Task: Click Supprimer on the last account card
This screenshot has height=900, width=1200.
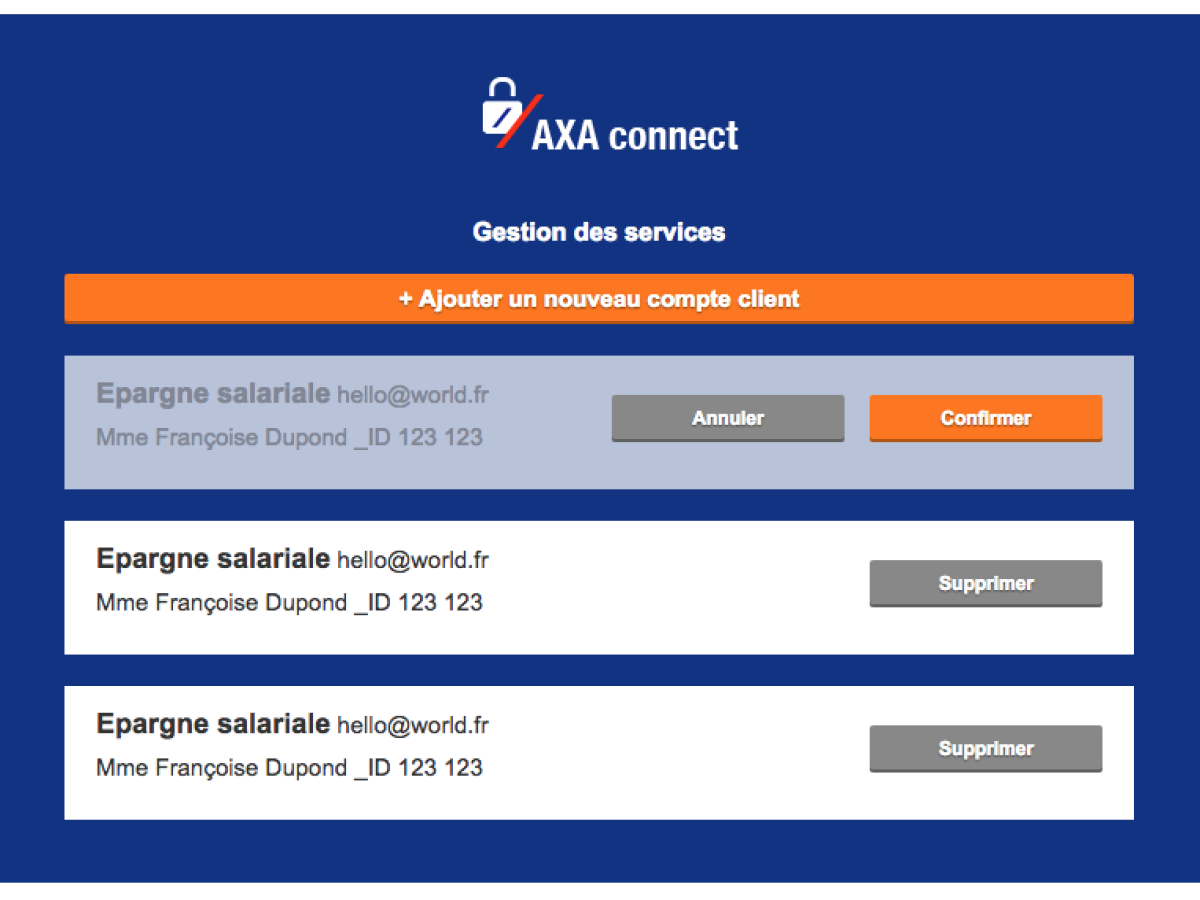Action: click(986, 748)
